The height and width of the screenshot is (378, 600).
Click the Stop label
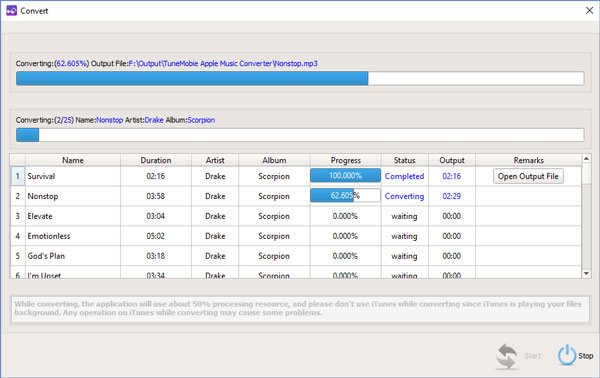pyautogui.click(x=585, y=356)
